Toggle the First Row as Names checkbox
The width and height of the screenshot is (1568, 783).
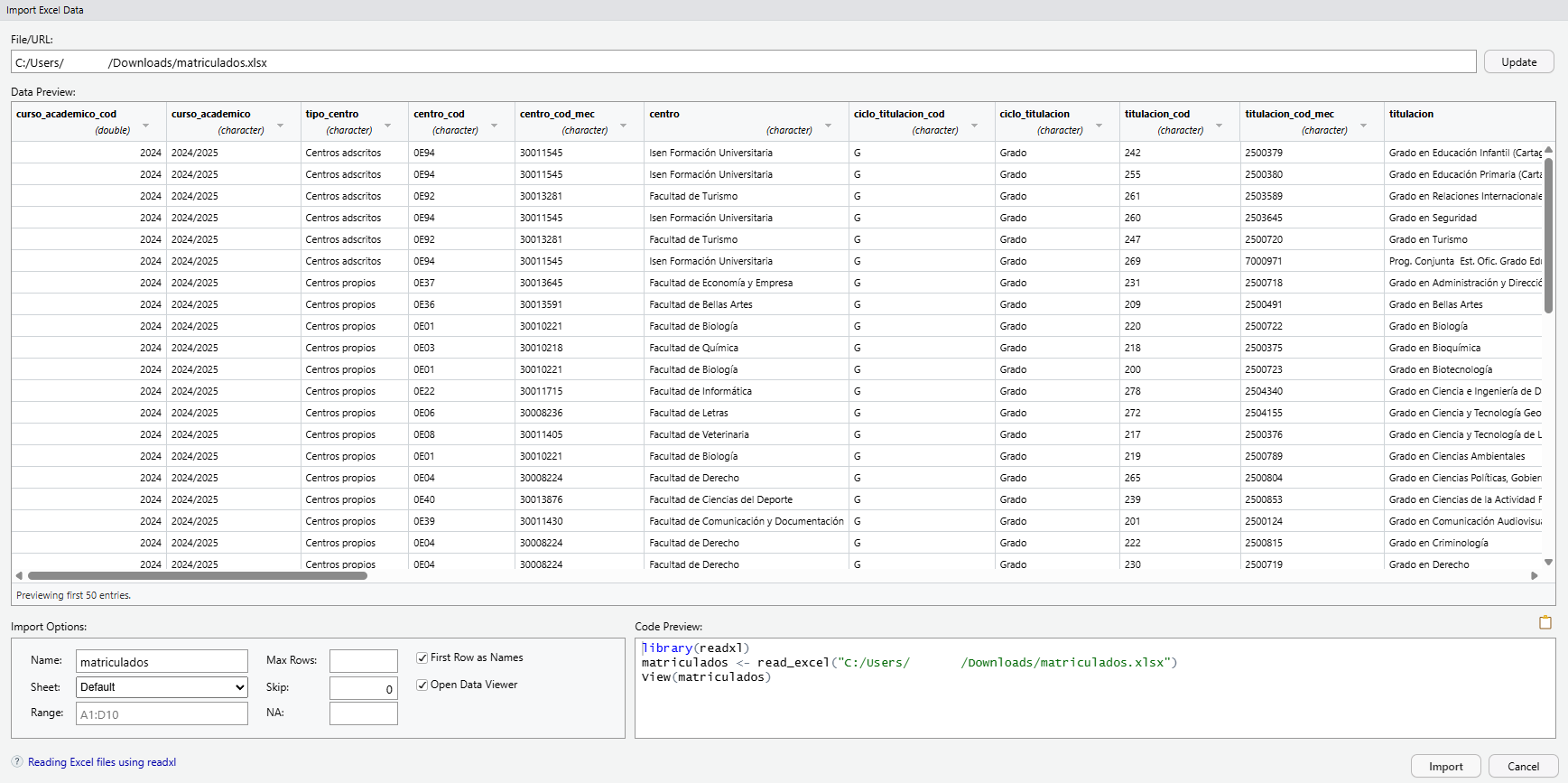point(422,657)
